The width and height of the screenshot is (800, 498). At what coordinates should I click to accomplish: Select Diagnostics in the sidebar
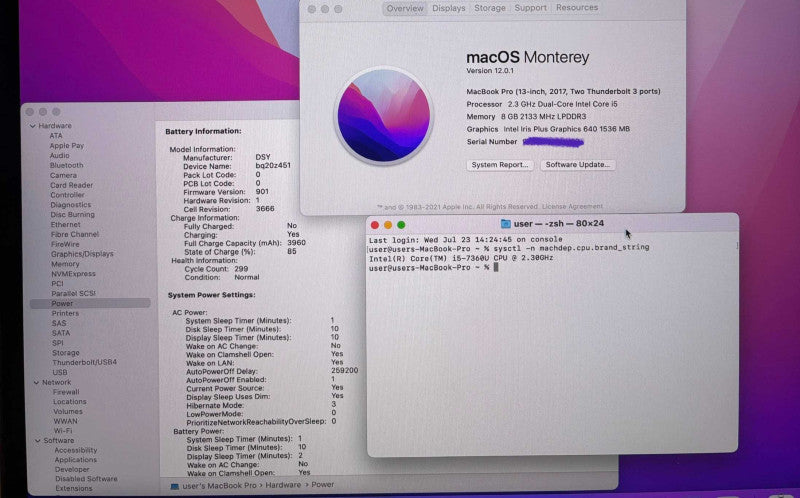(70, 205)
